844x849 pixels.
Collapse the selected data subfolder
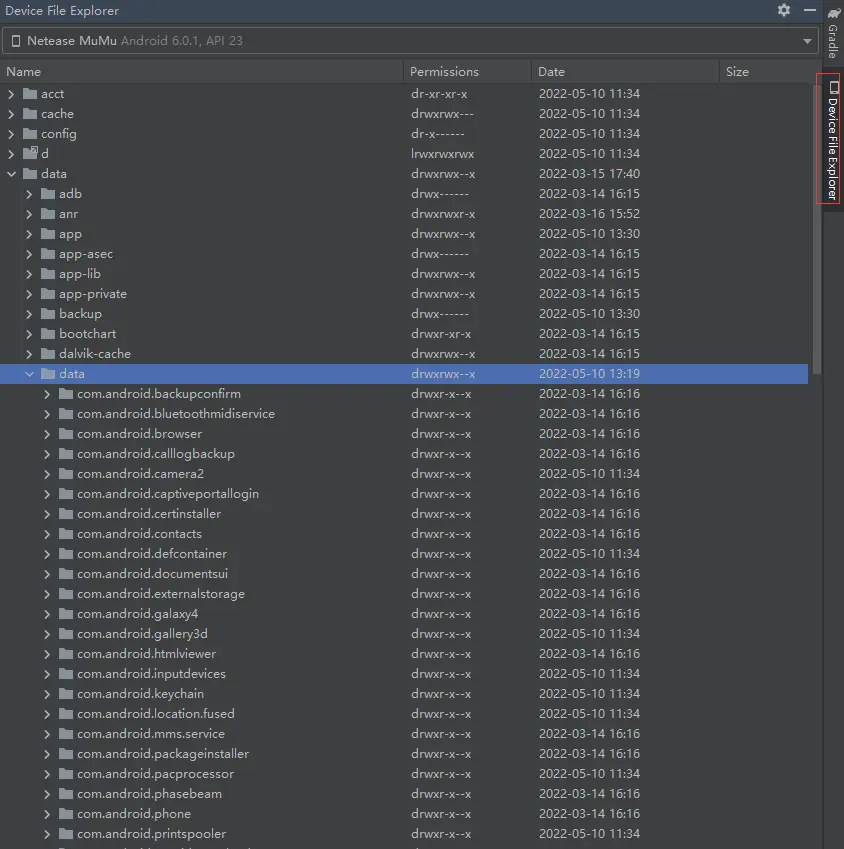pos(30,374)
